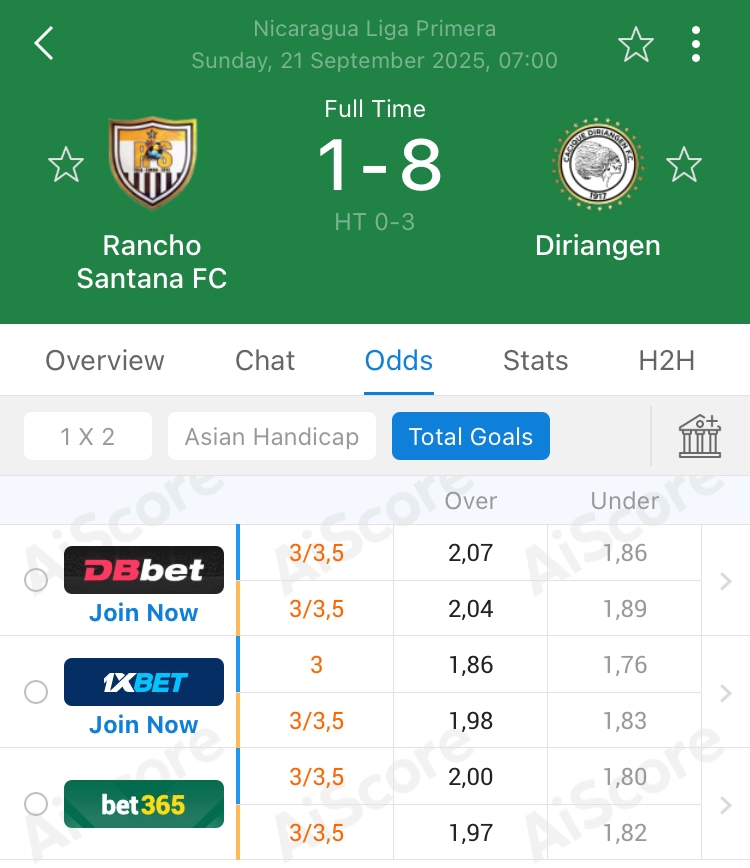Tap the back arrow icon
Viewport: 750px width, 868px height.
(44, 43)
